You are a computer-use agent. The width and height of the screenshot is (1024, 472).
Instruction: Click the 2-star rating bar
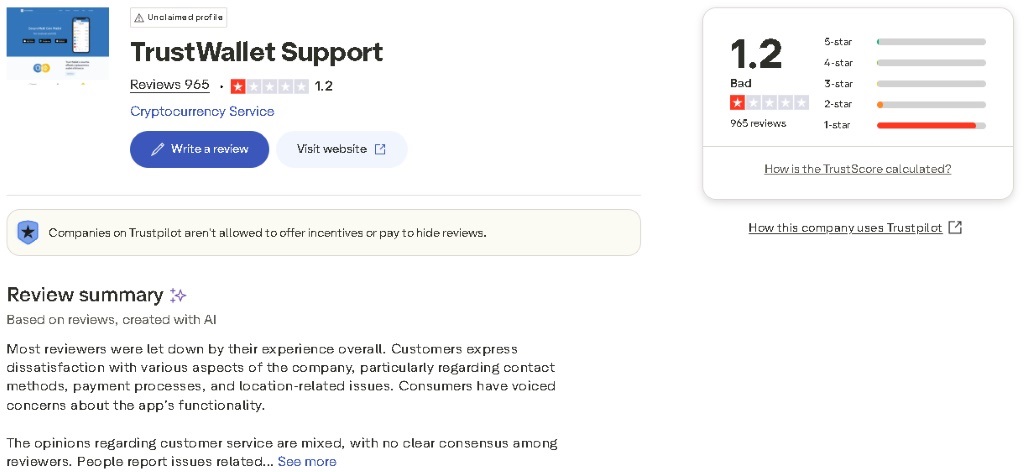(930, 105)
